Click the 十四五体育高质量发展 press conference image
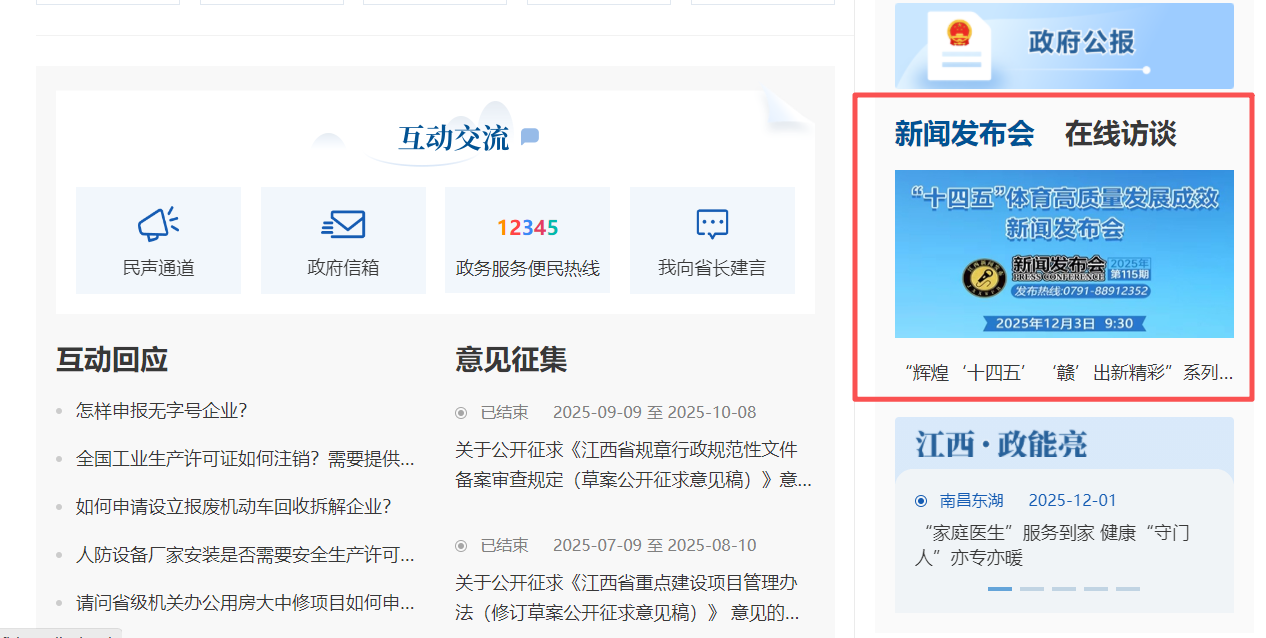This screenshot has width=1266, height=638. [x=1064, y=254]
